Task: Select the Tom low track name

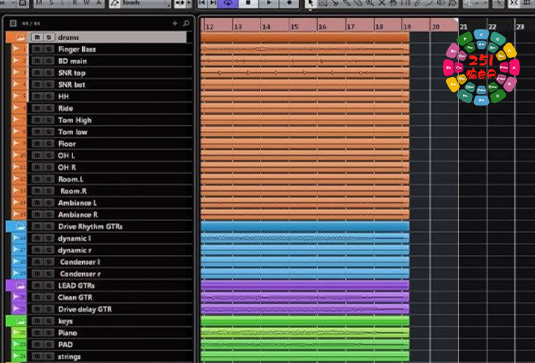Action: click(73, 132)
